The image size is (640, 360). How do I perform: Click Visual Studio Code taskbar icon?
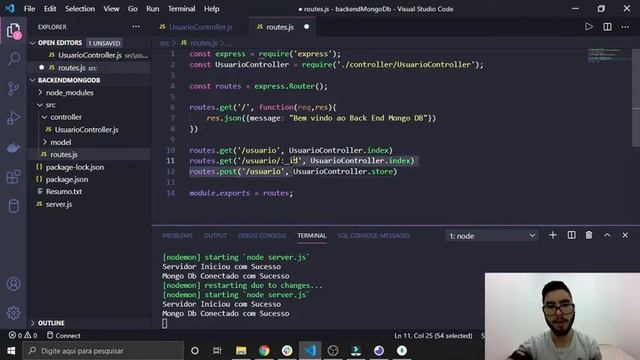310,351
